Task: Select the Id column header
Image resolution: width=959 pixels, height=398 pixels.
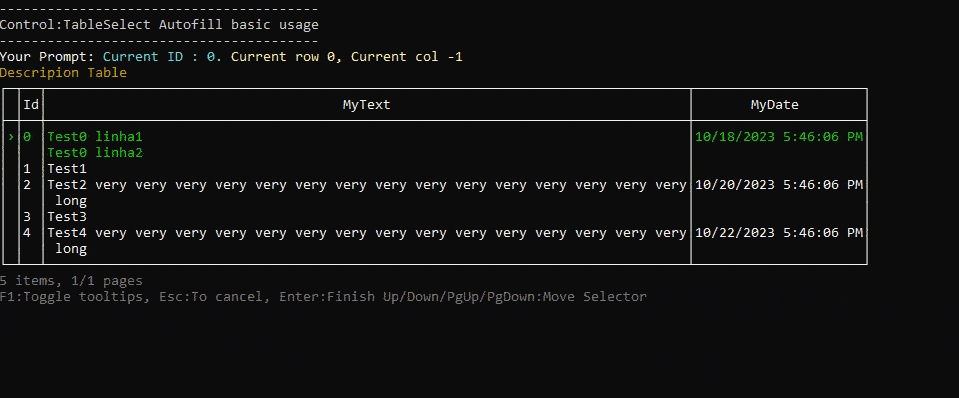Action: coord(31,105)
